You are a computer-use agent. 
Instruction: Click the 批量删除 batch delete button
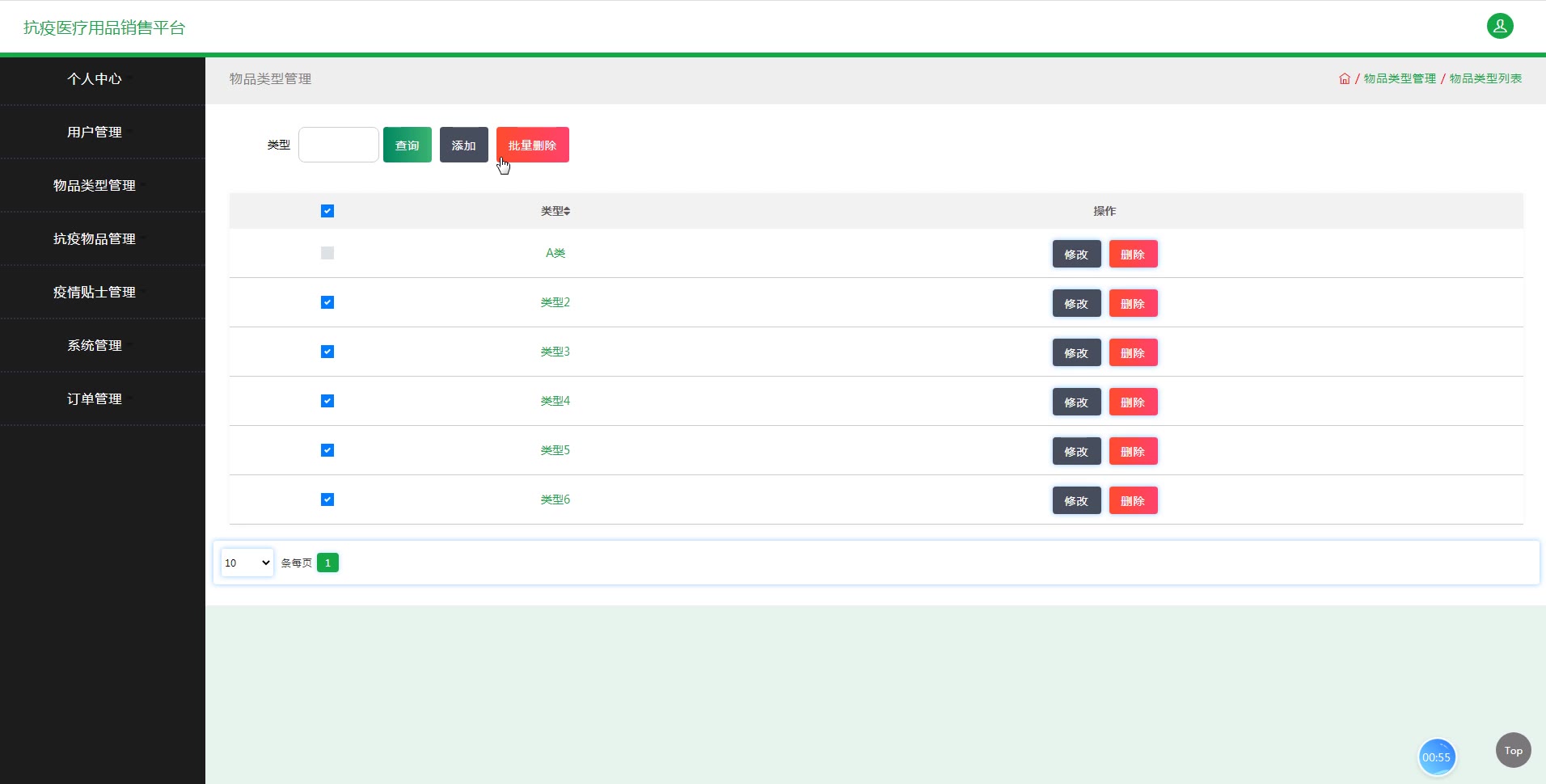[x=533, y=145]
